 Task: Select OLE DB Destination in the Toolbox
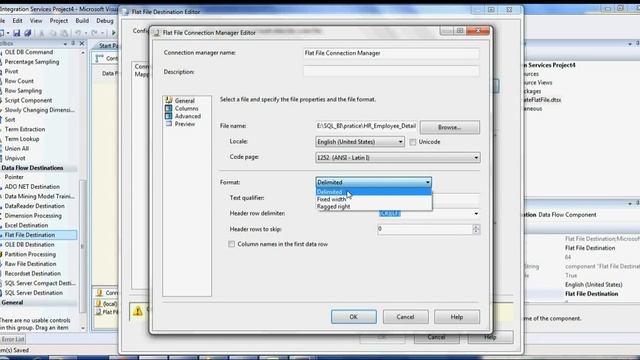click(29, 244)
